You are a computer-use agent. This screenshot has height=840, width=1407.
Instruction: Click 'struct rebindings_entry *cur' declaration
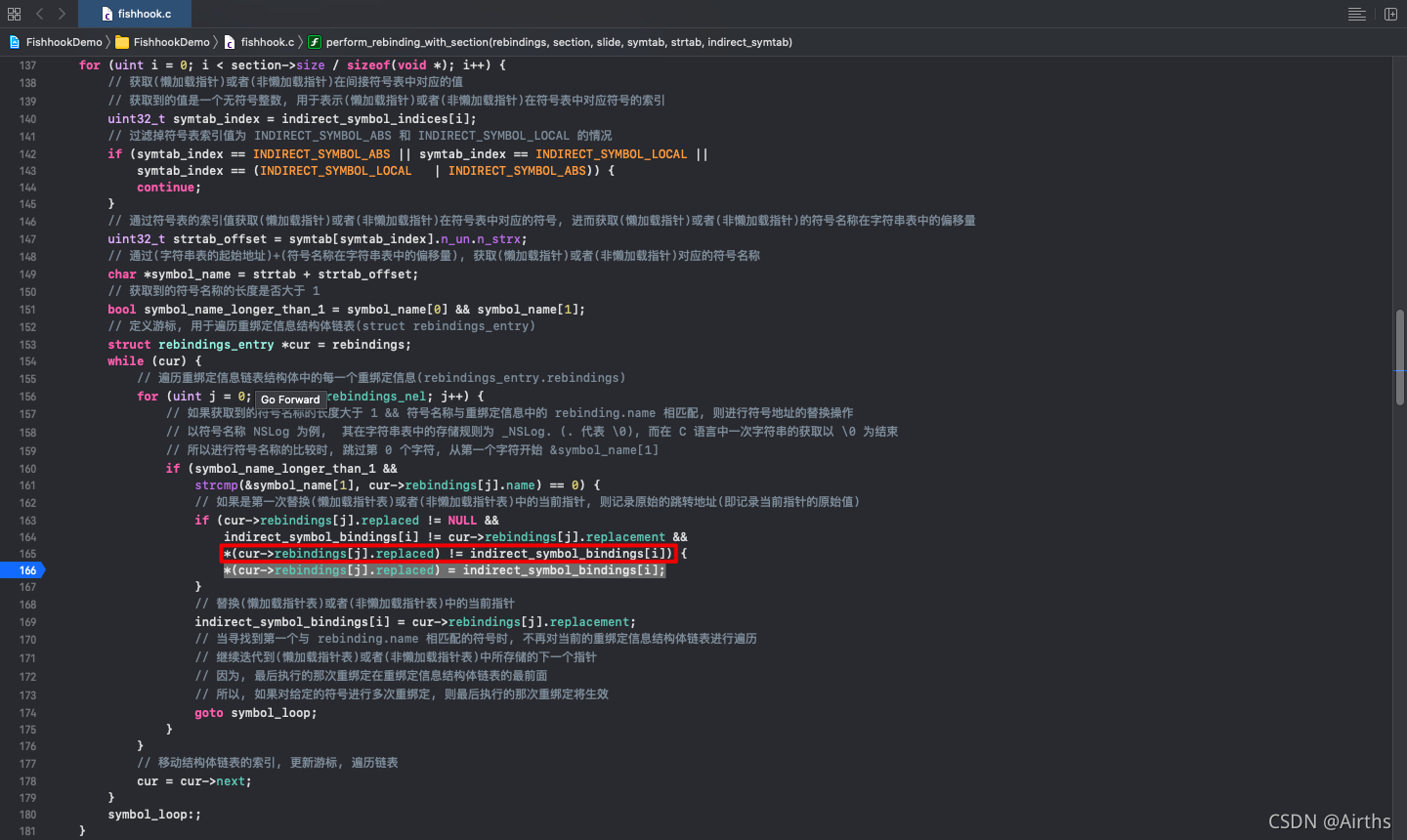pos(209,345)
